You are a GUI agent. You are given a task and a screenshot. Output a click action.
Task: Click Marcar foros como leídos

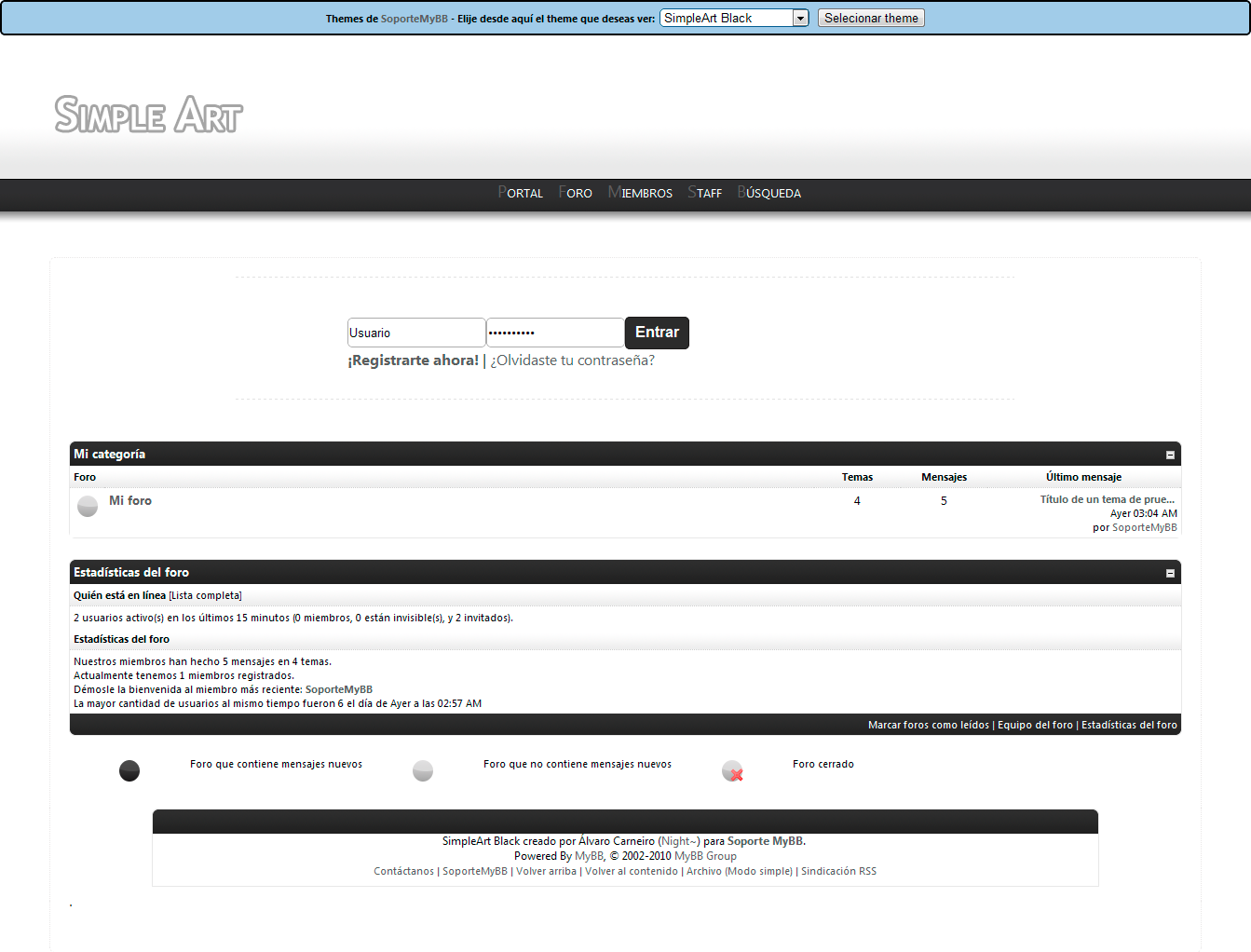coord(928,725)
